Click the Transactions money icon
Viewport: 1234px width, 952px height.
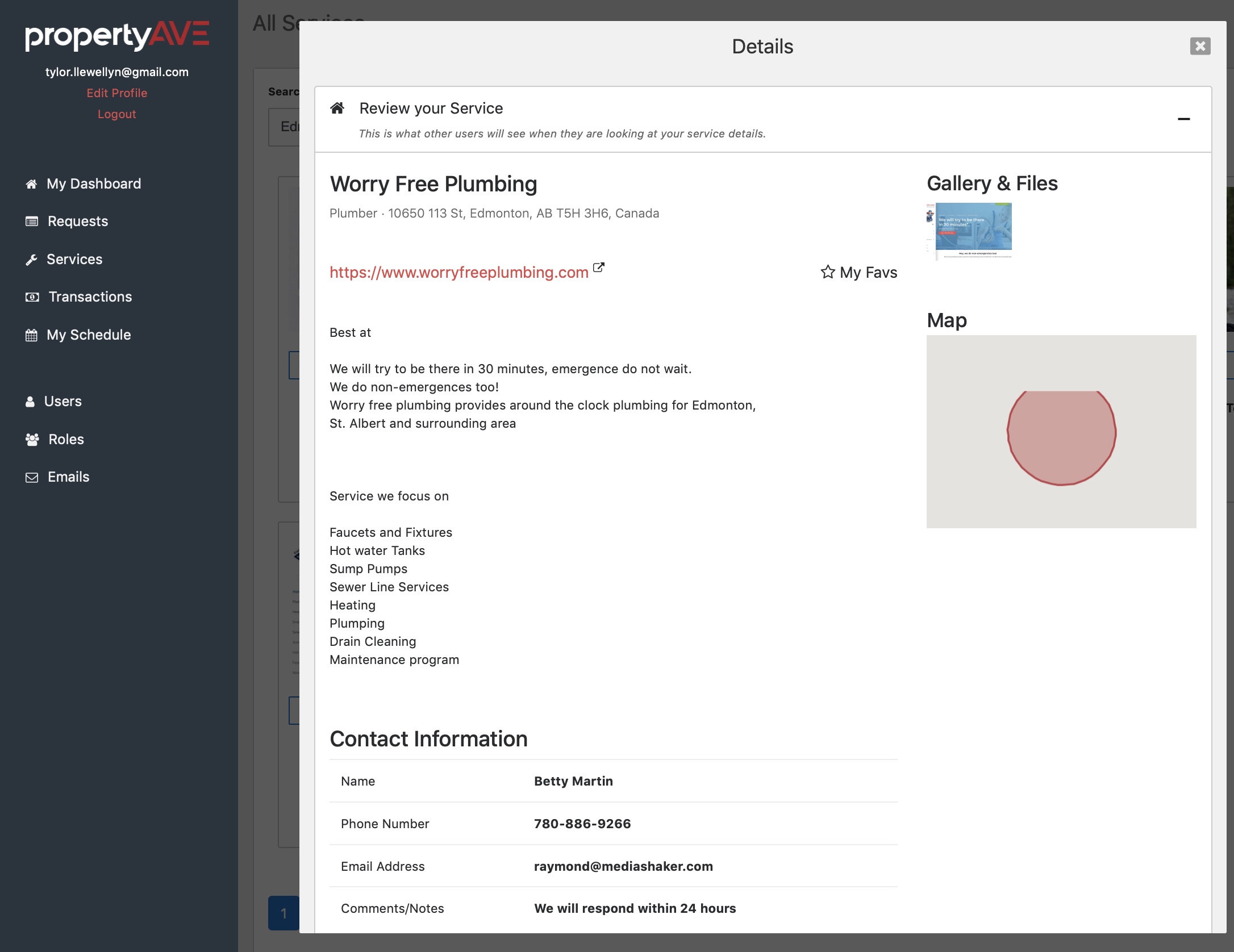coord(32,297)
